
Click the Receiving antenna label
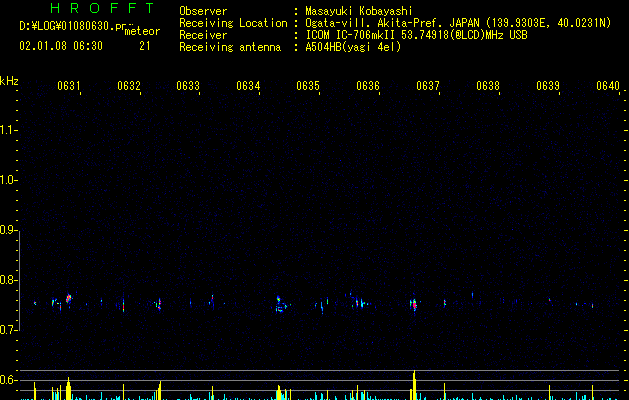(230, 47)
